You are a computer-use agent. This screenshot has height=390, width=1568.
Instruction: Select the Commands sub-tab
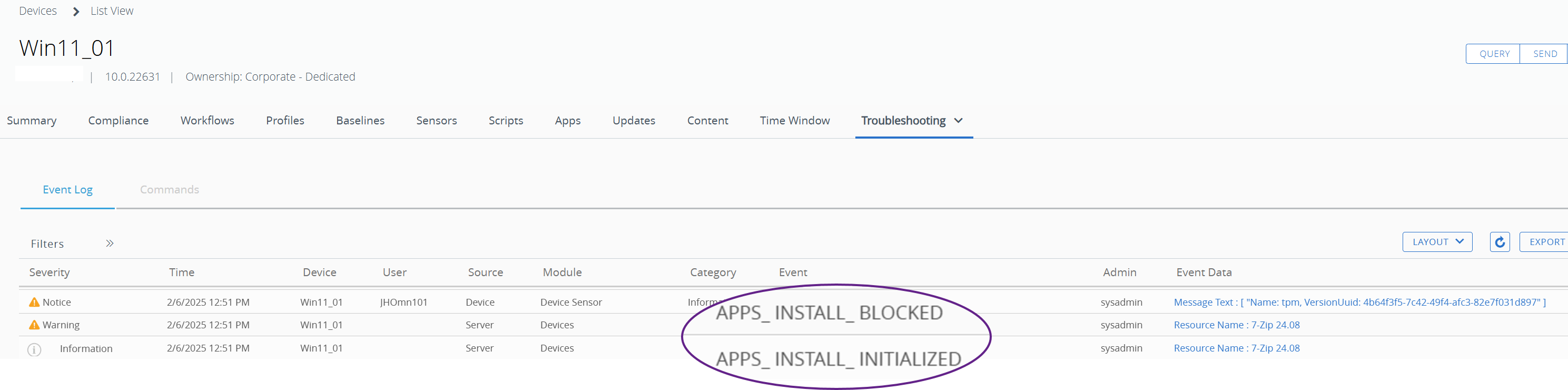click(169, 190)
